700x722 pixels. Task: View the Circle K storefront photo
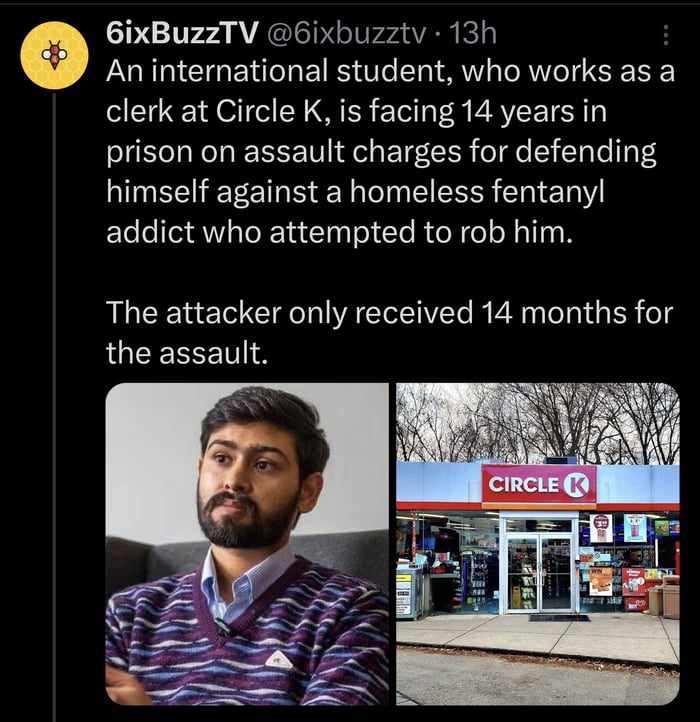point(537,544)
